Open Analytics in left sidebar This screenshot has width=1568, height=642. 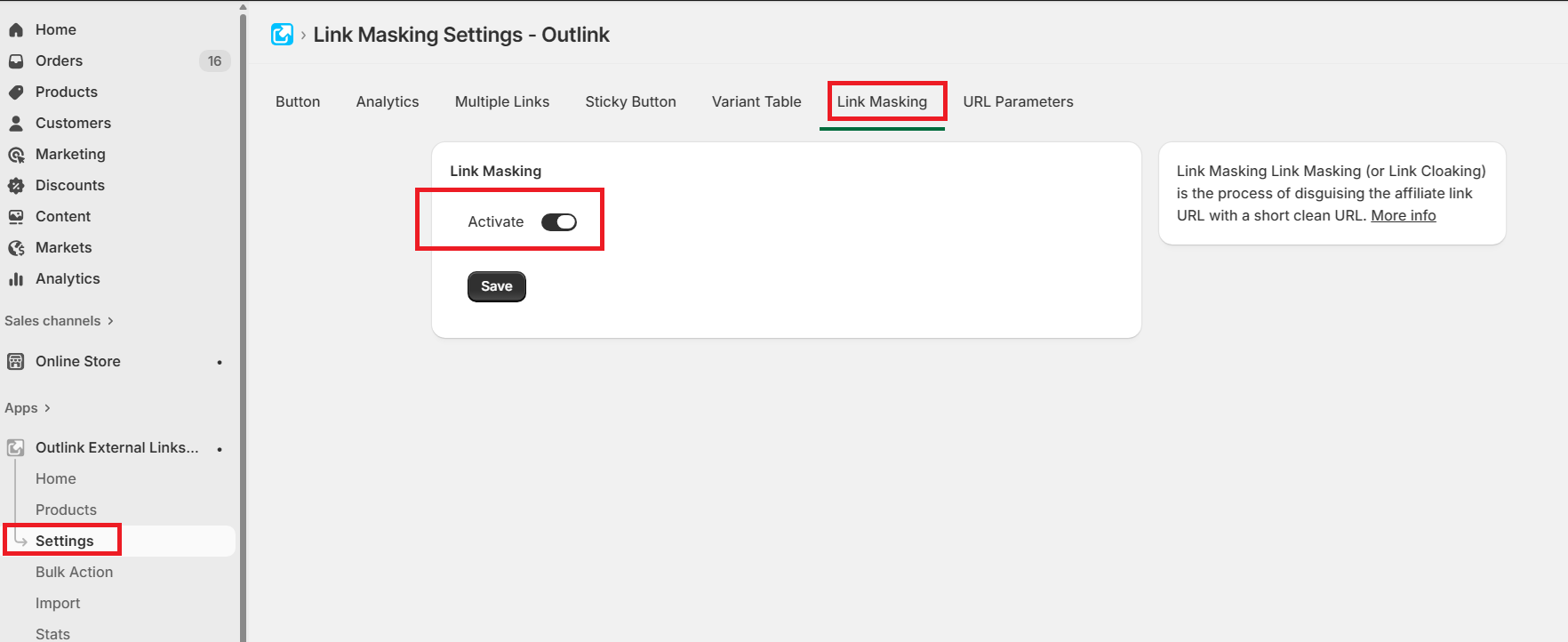point(68,278)
